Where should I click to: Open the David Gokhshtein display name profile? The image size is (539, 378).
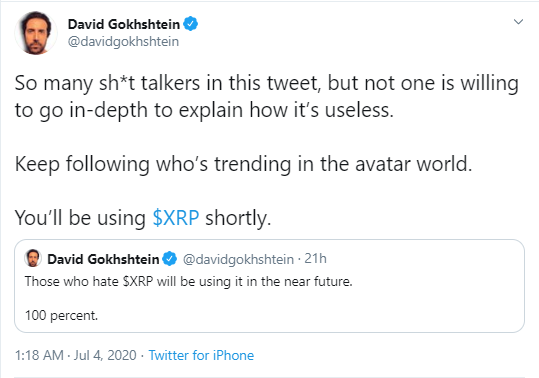click(124, 24)
